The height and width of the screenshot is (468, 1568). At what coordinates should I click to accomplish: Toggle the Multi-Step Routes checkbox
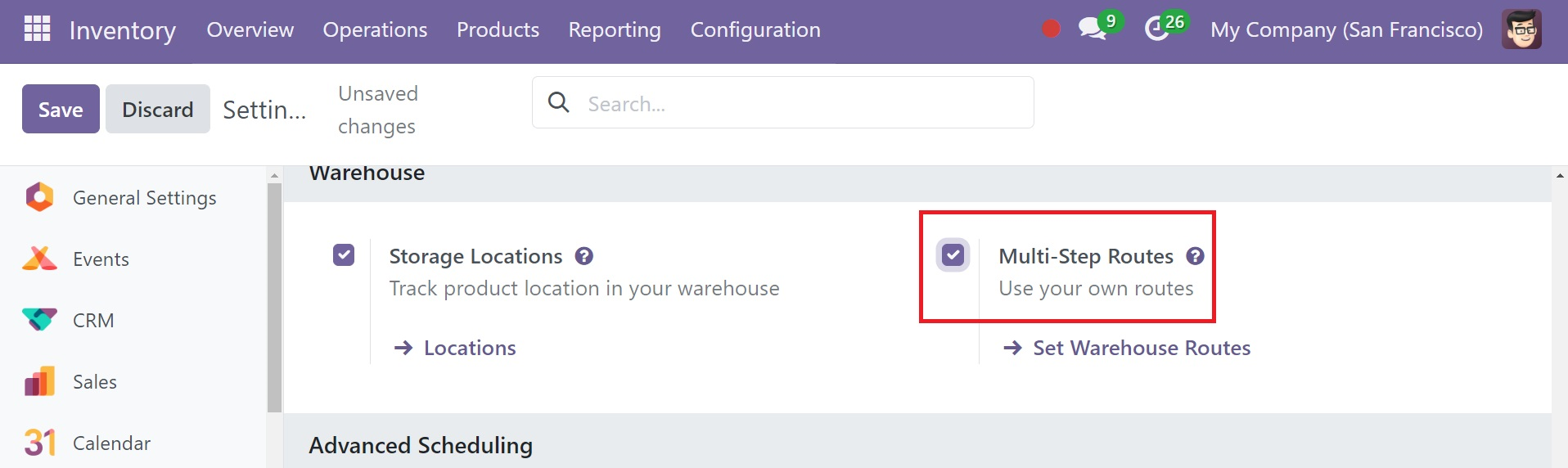point(953,255)
